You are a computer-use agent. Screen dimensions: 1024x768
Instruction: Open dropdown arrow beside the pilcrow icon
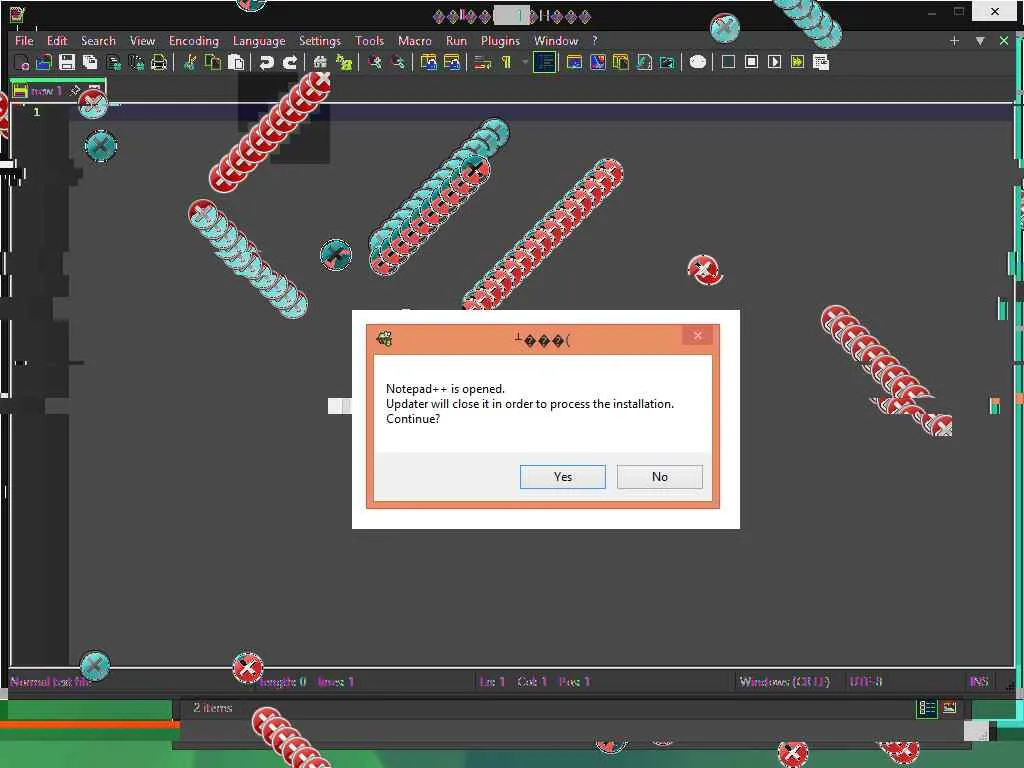click(524, 62)
